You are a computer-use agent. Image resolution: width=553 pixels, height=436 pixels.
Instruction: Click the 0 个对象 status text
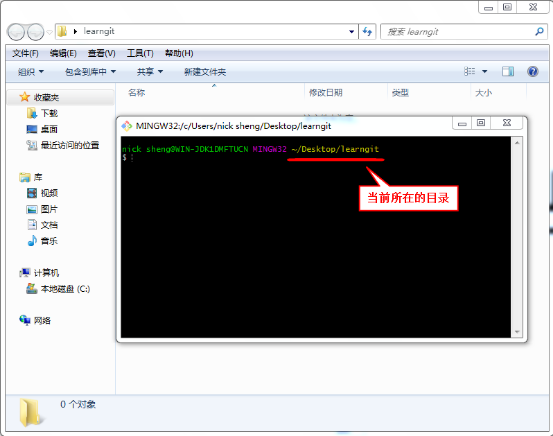click(78, 404)
